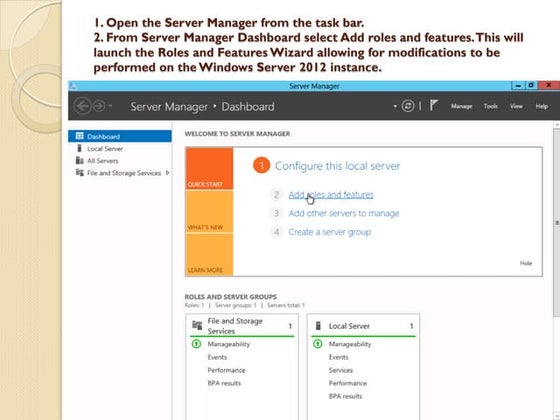Click Add other servers to manage
Viewport: 560px width, 420px height.
[x=344, y=213]
